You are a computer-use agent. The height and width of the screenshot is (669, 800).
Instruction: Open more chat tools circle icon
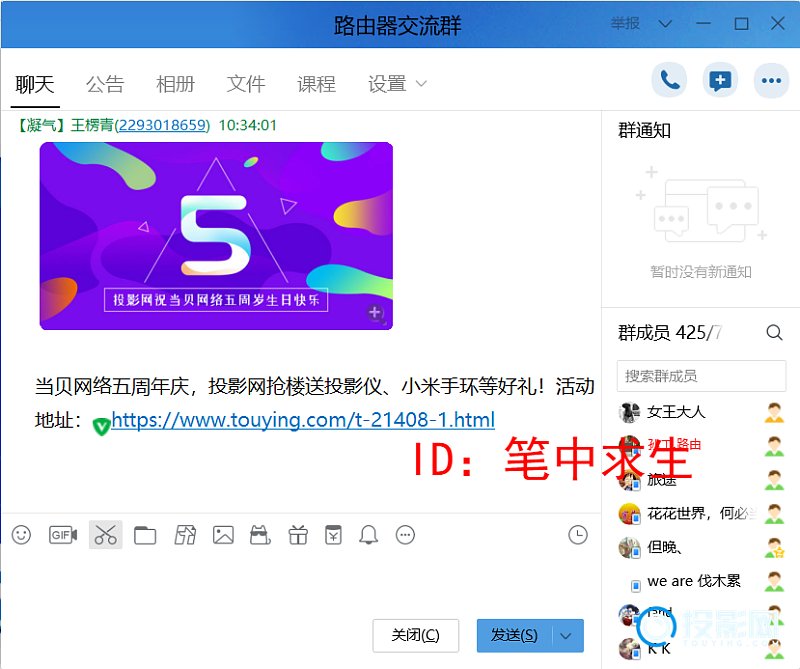[x=406, y=535]
